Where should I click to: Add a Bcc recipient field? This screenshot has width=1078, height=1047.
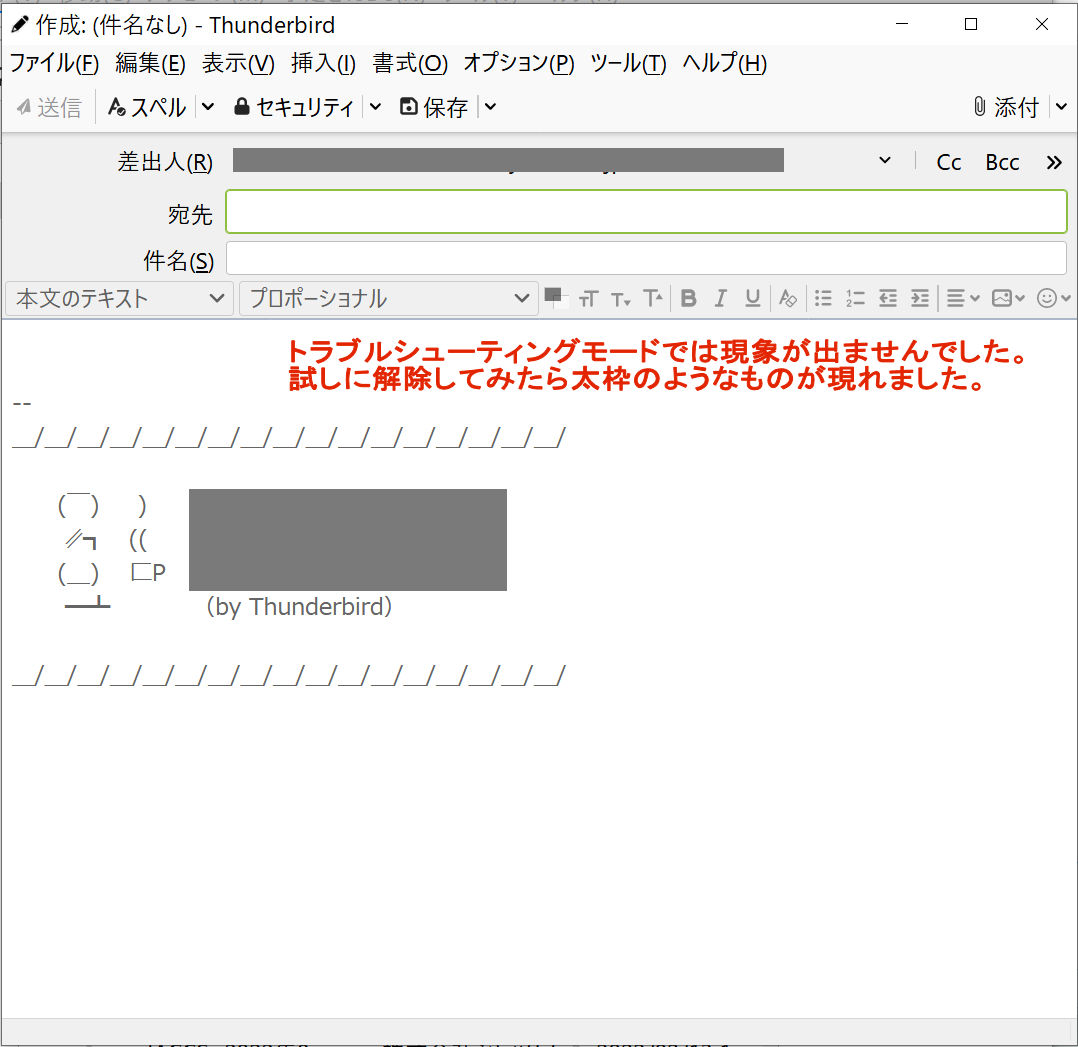click(1002, 162)
